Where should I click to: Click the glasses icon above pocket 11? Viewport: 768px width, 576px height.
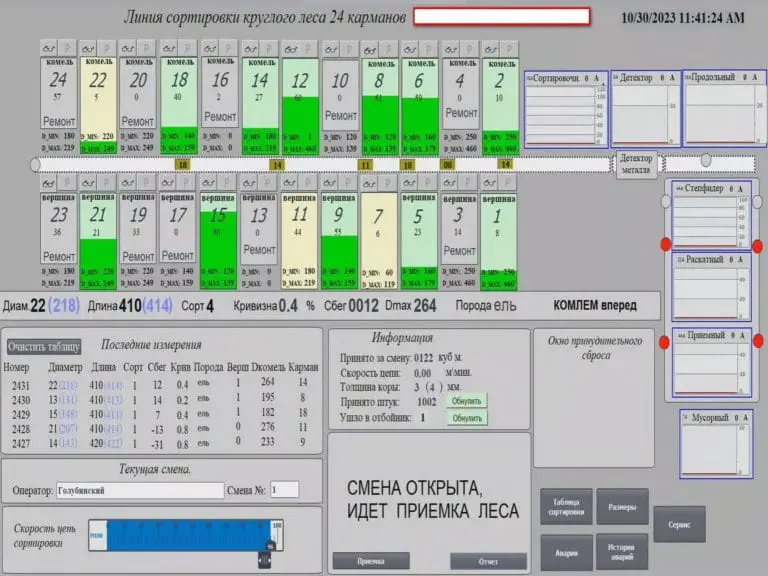click(289, 183)
